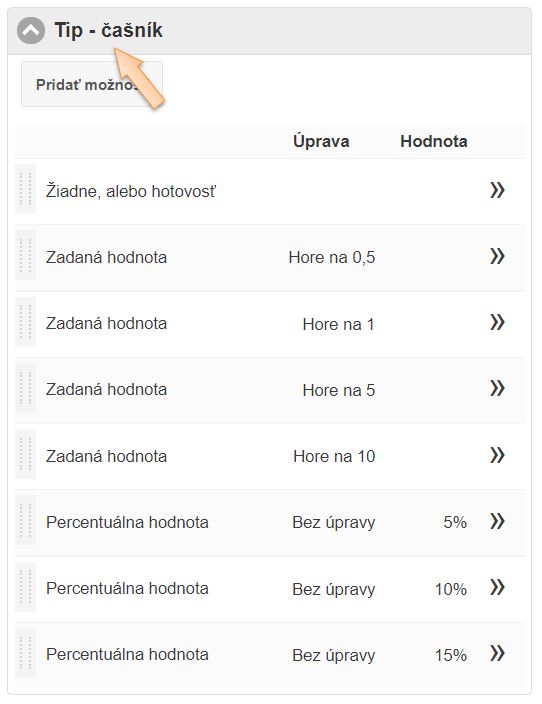Click the Úprava column header
This screenshot has width=542, height=704.
(321, 141)
